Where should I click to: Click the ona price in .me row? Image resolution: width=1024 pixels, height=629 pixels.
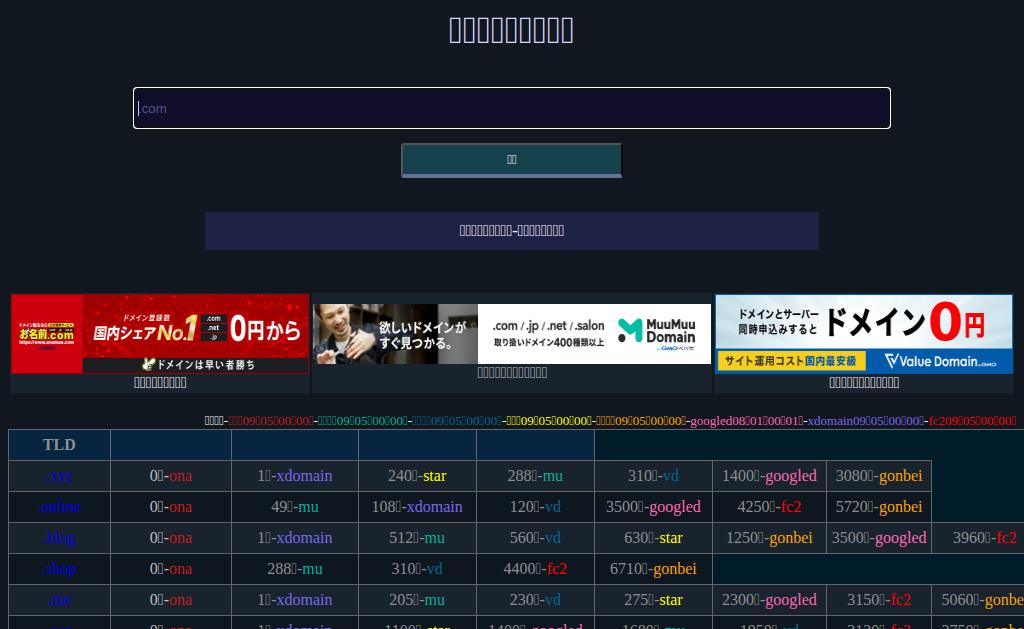tap(171, 600)
